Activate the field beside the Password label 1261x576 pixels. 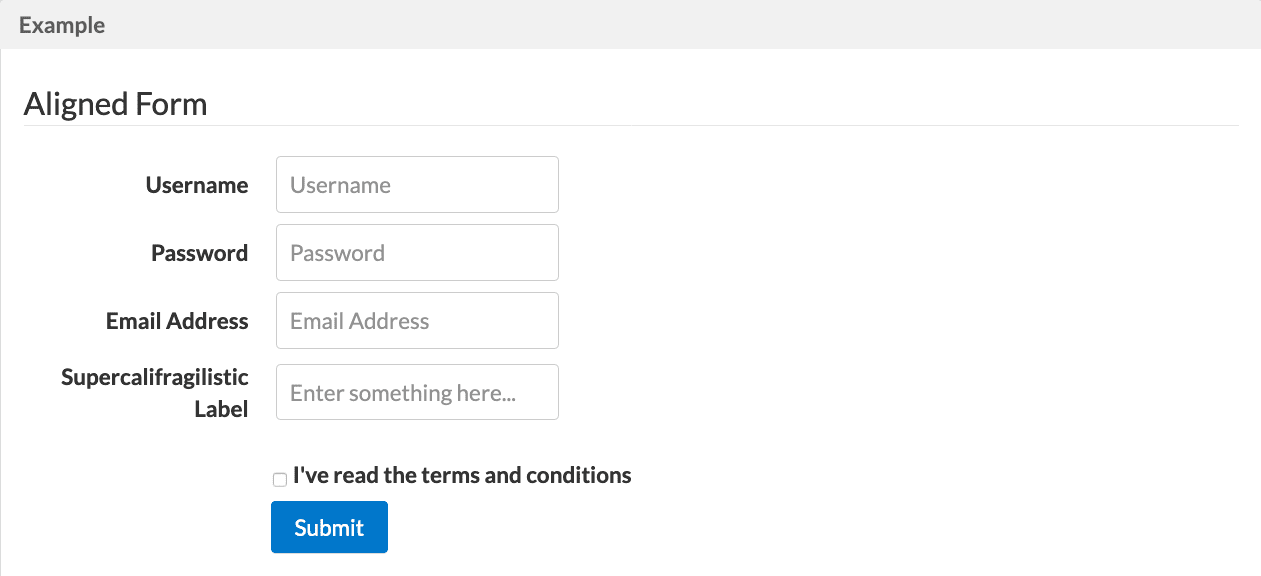click(417, 252)
